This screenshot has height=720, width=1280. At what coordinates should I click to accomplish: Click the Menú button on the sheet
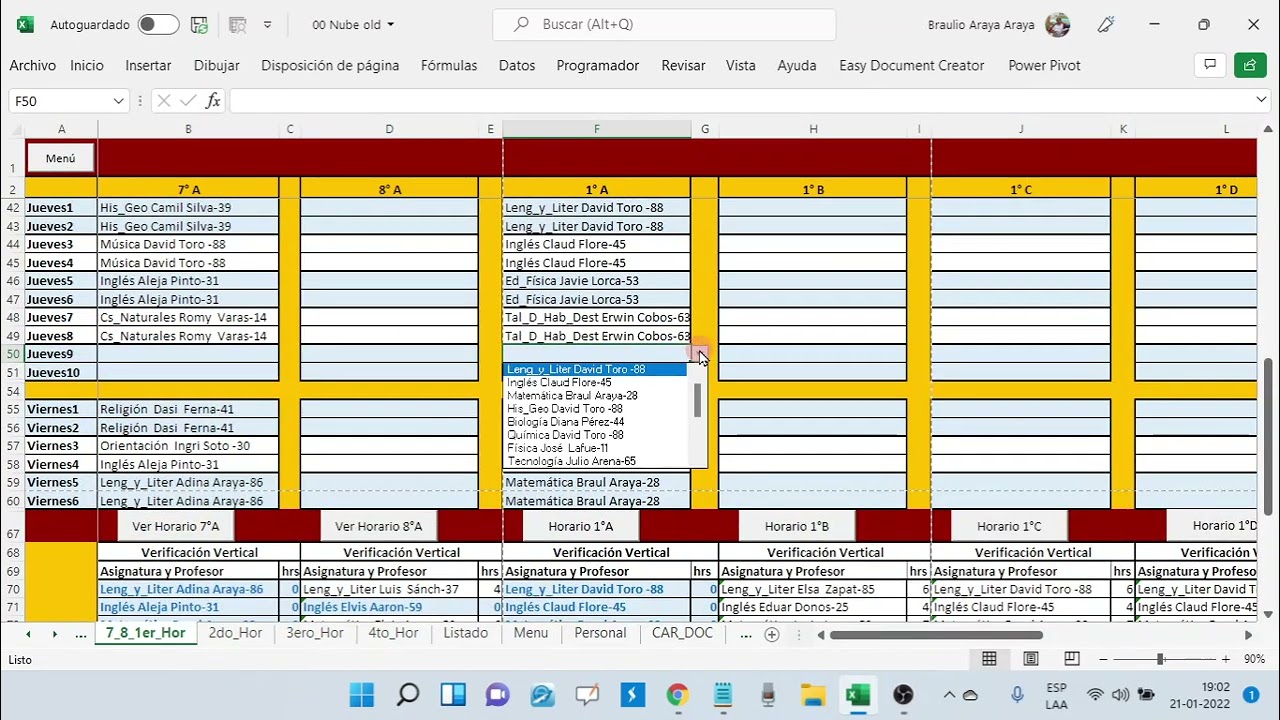click(60, 158)
